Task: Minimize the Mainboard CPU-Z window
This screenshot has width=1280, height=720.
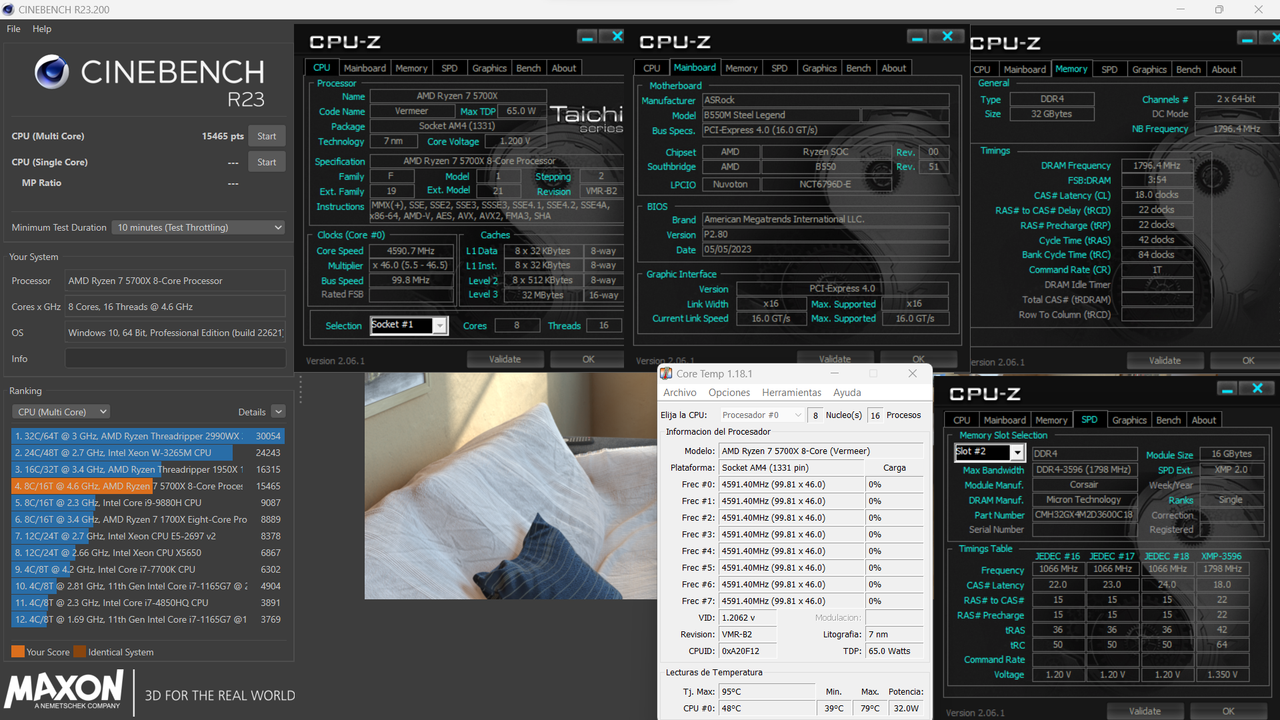Action: pyautogui.click(x=917, y=37)
